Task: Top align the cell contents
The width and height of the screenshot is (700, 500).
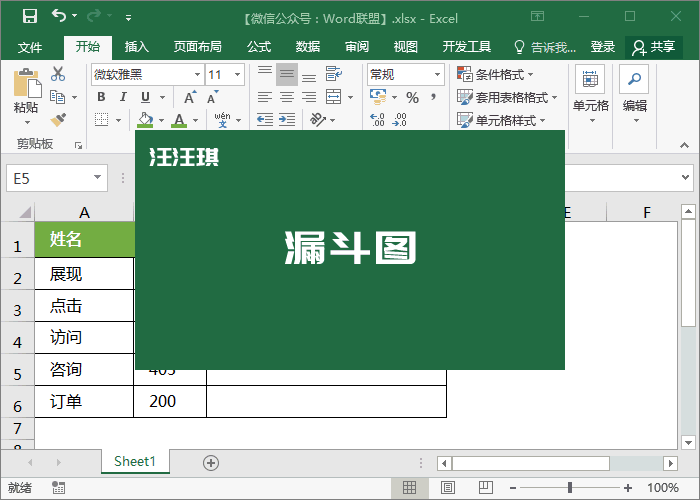Action: point(265,73)
